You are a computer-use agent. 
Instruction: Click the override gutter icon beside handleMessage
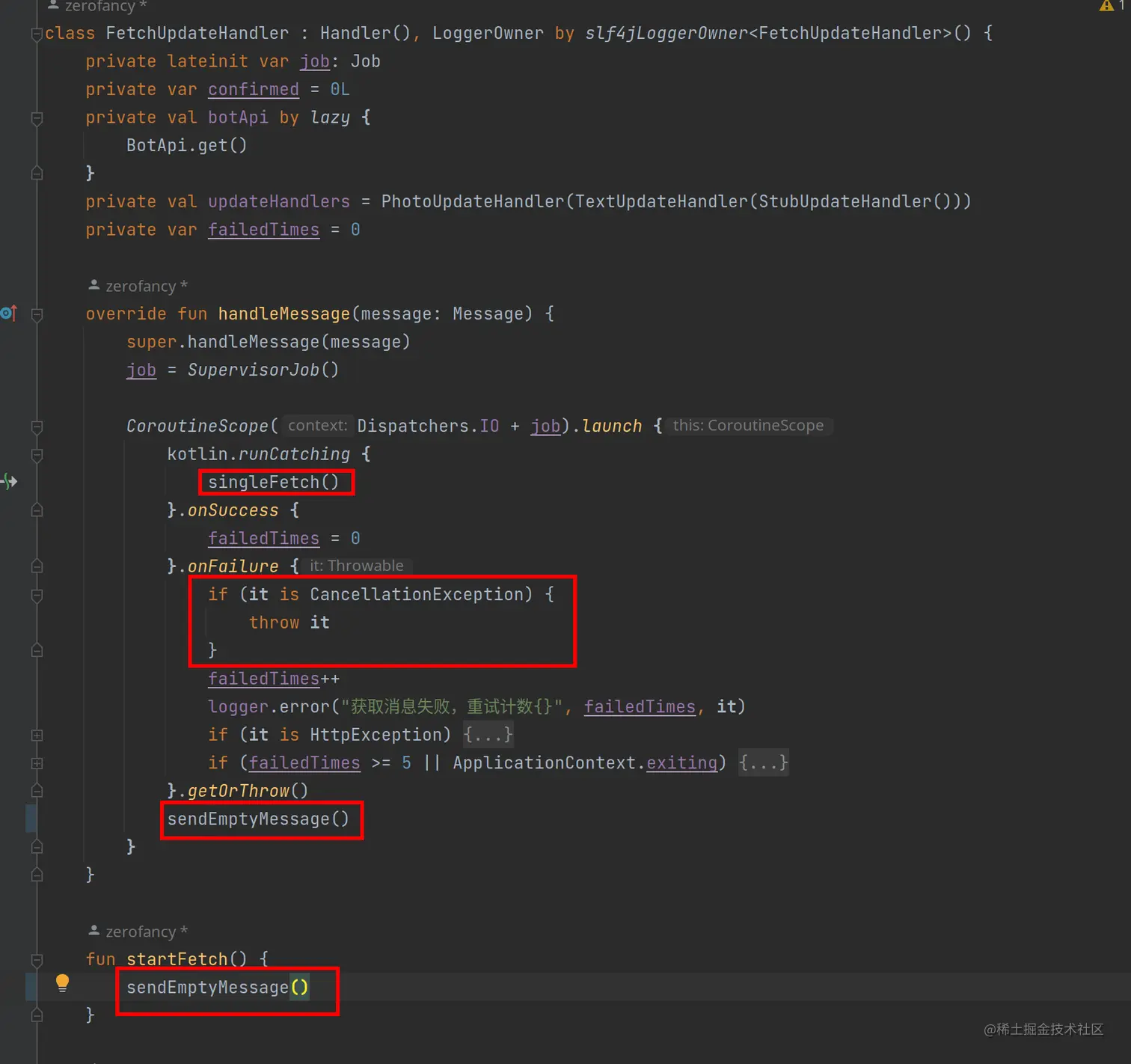pyautogui.click(x=9, y=313)
